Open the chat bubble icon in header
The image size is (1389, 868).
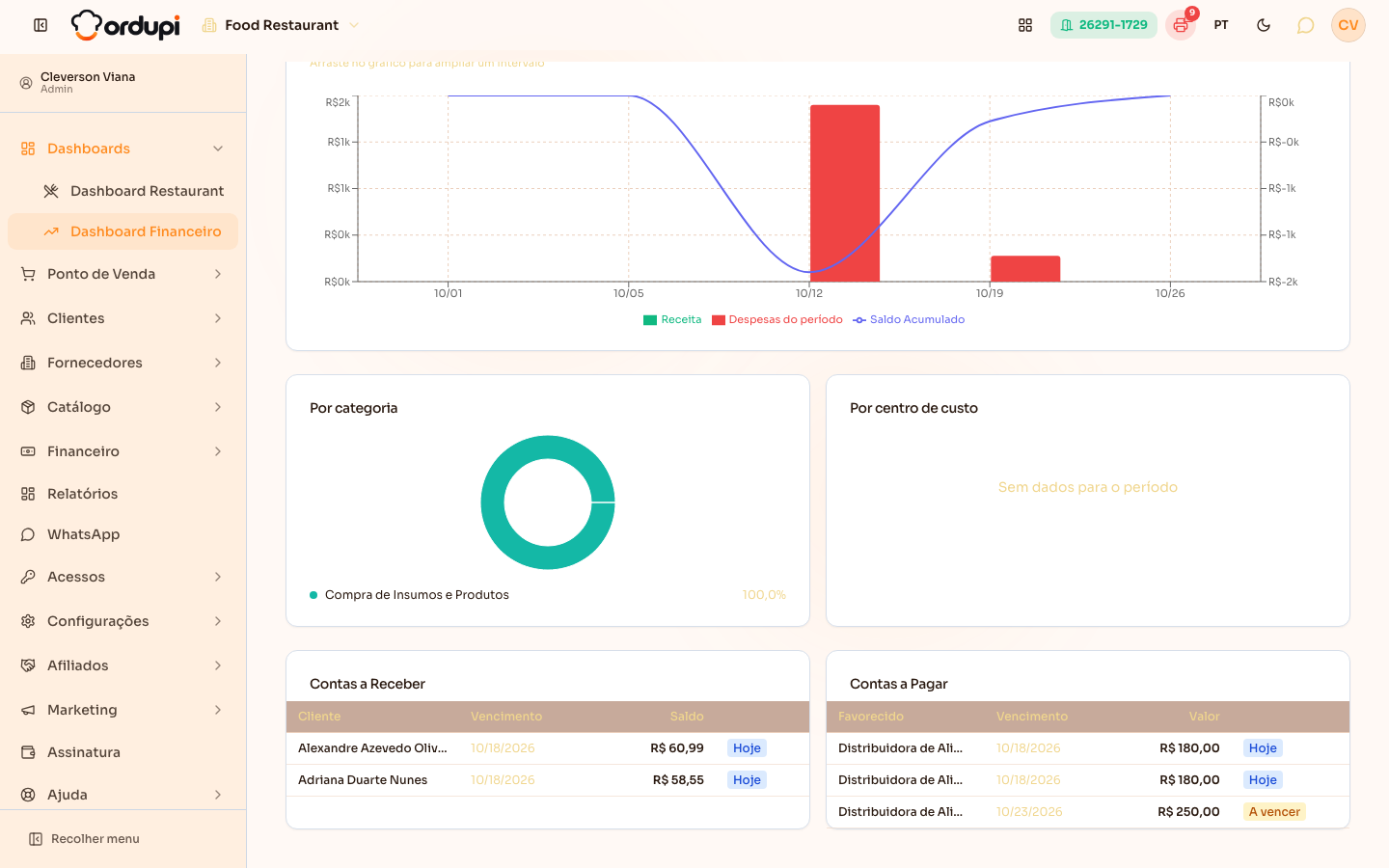tap(1305, 25)
